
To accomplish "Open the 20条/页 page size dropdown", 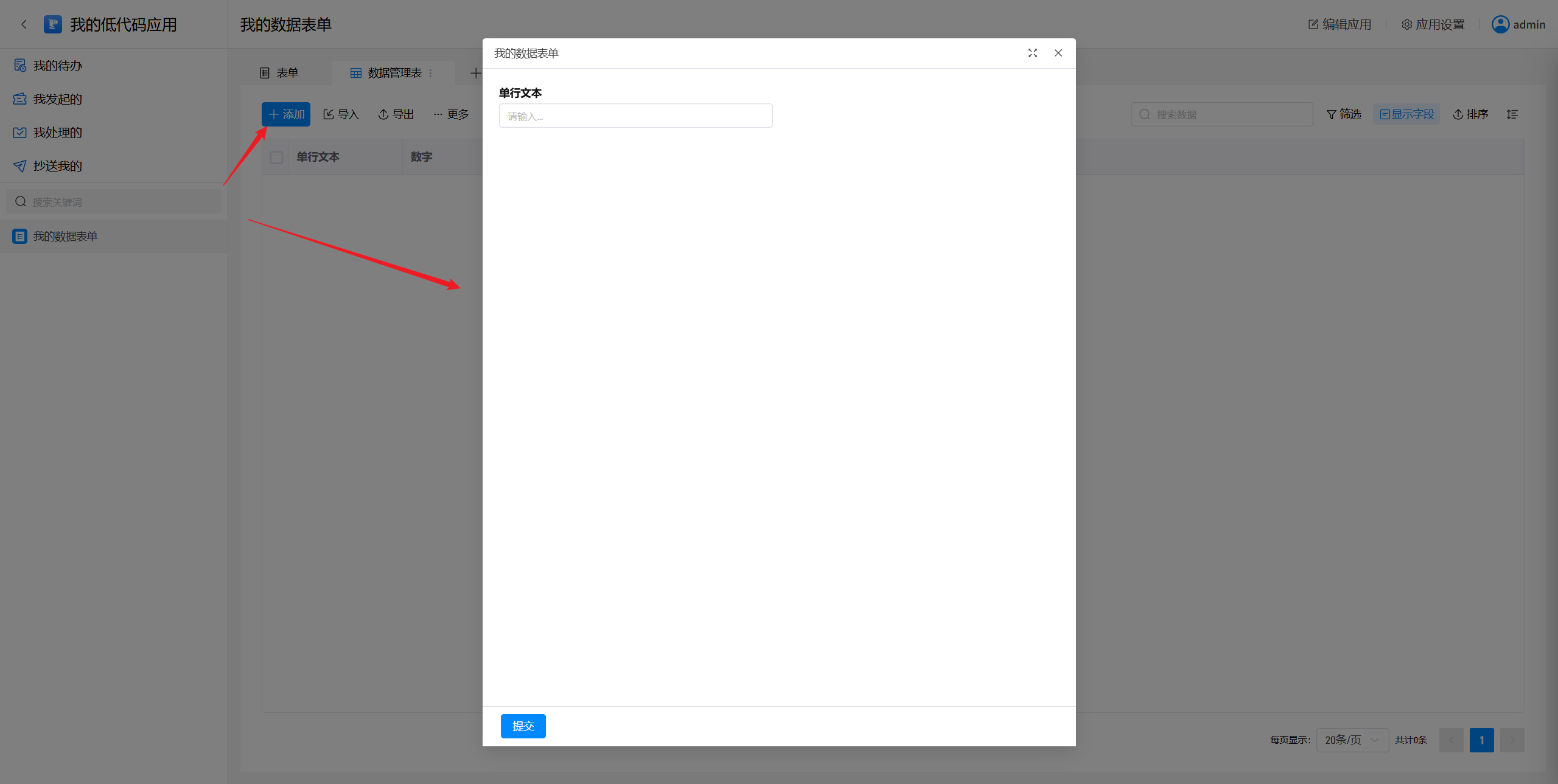I will [1352, 740].
